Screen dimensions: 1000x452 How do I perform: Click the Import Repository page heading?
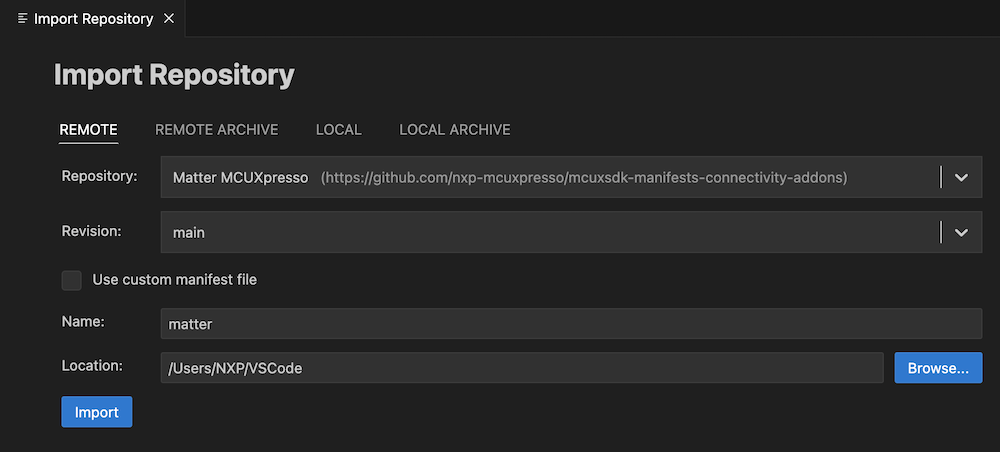174,75
